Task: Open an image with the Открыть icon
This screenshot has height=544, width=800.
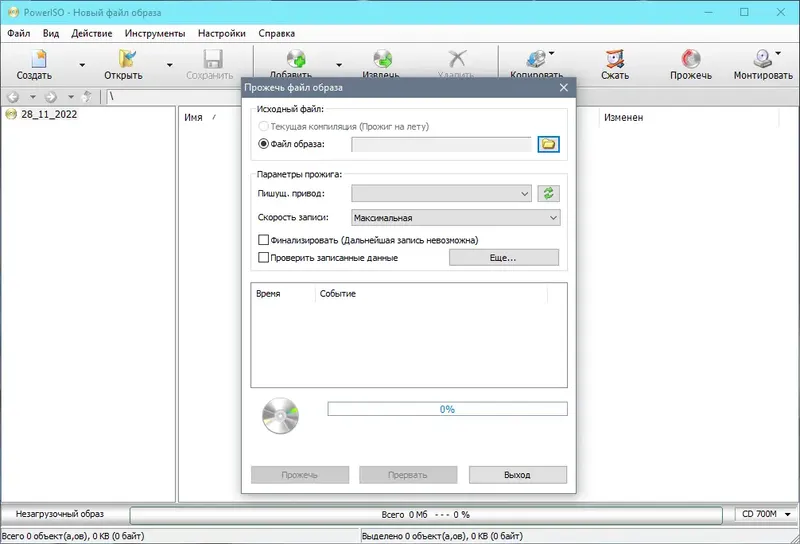Action: pyautogui.click(x=127, y=59)
